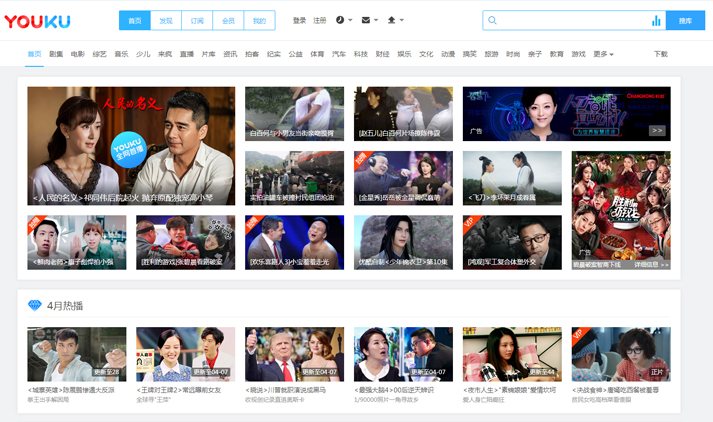Open the envelope messages icon
Image resolution: width=713 pixels, height=422 pixels.
(x=366, y=20)
